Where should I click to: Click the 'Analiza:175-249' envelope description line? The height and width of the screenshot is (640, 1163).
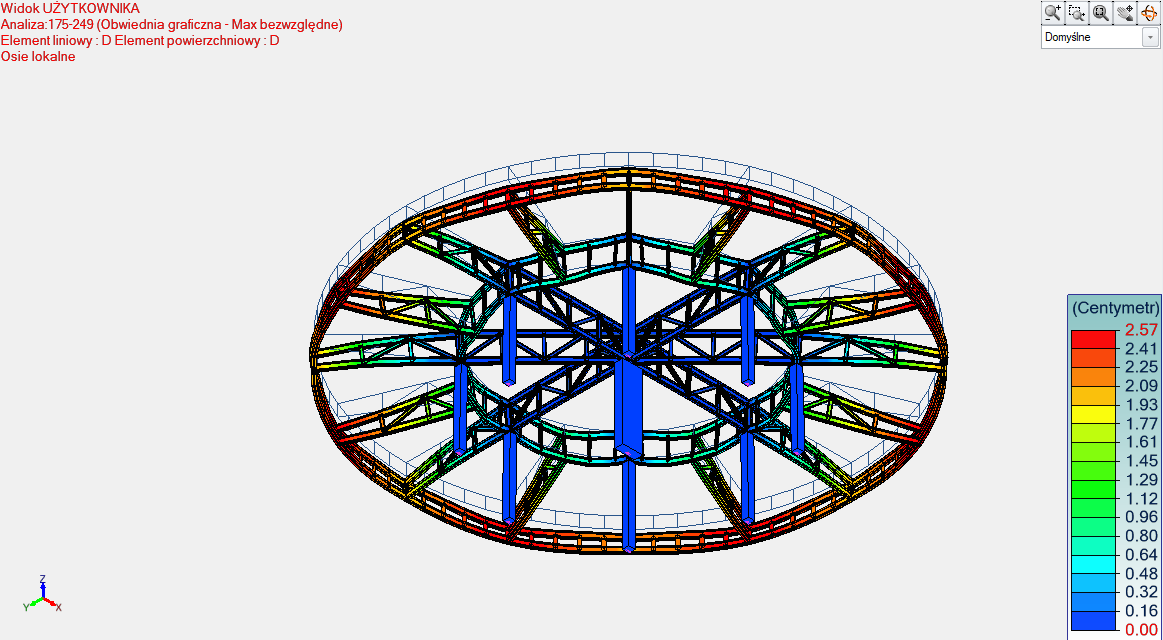[171, 24]
